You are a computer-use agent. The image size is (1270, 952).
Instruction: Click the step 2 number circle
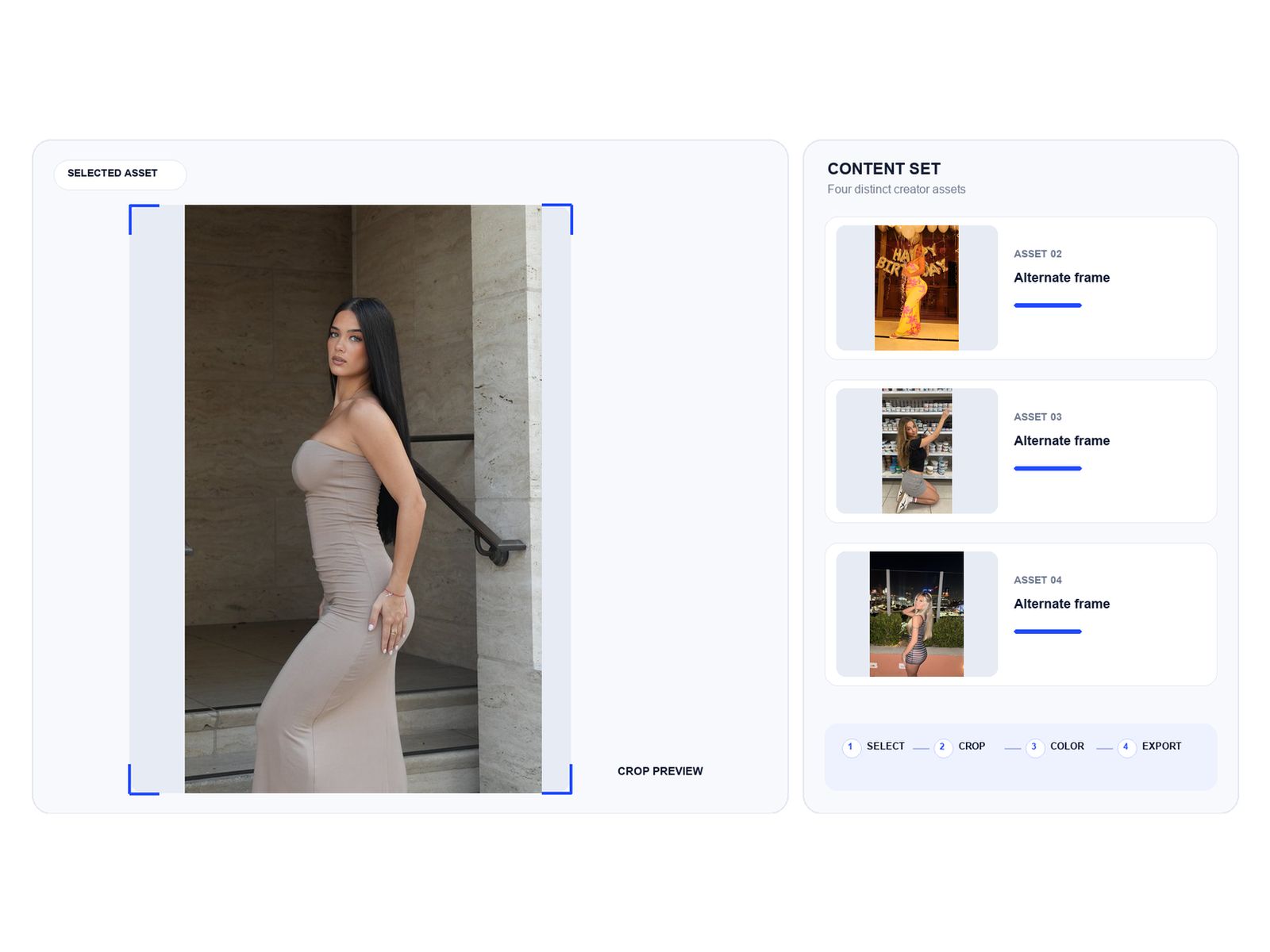point(943,747)
